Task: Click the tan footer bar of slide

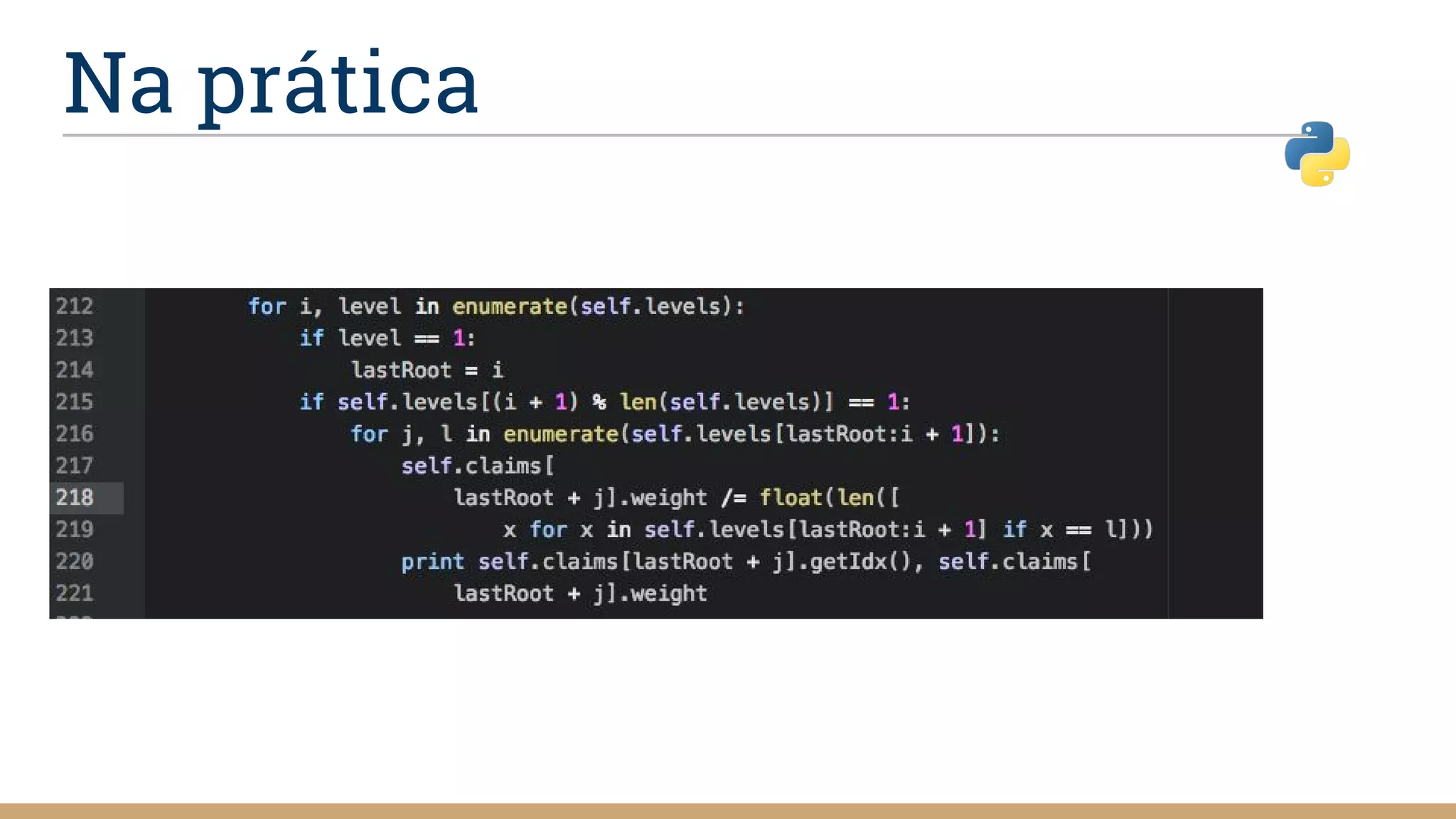Action: pos(728,810)
